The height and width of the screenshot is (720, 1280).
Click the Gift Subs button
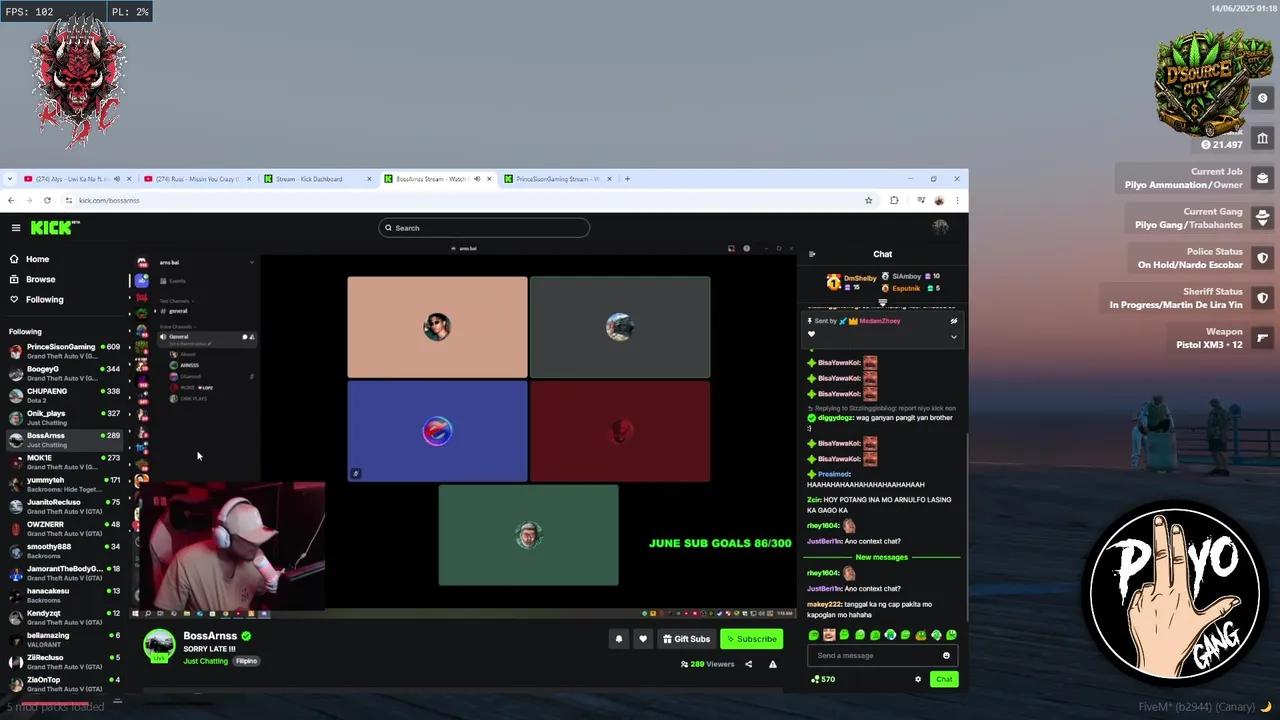click(x=686, y=639)
